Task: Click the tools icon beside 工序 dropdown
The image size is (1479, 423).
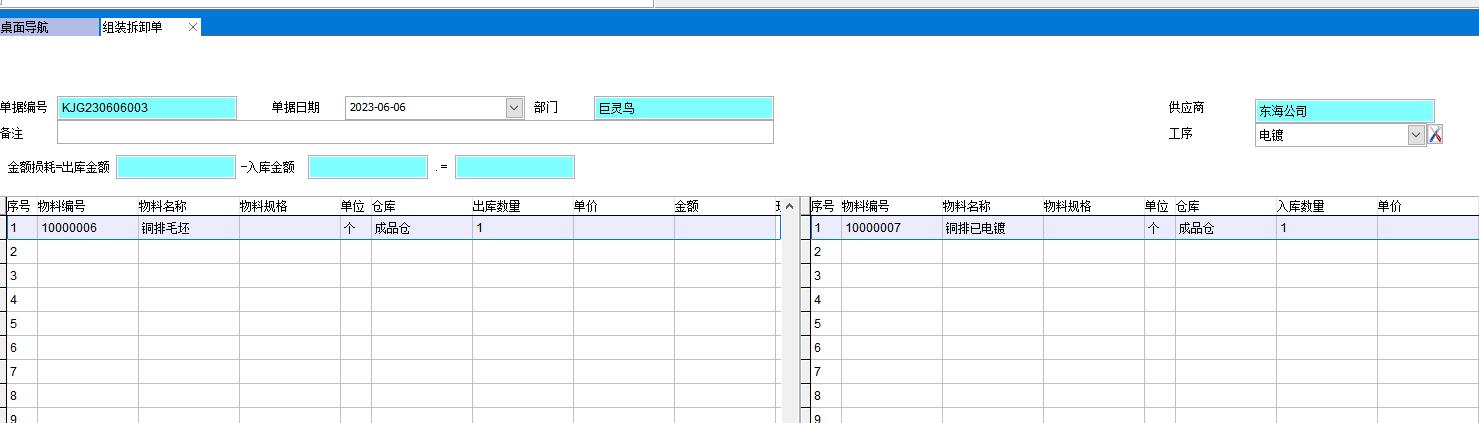Action: click(x=1435, y=134)
